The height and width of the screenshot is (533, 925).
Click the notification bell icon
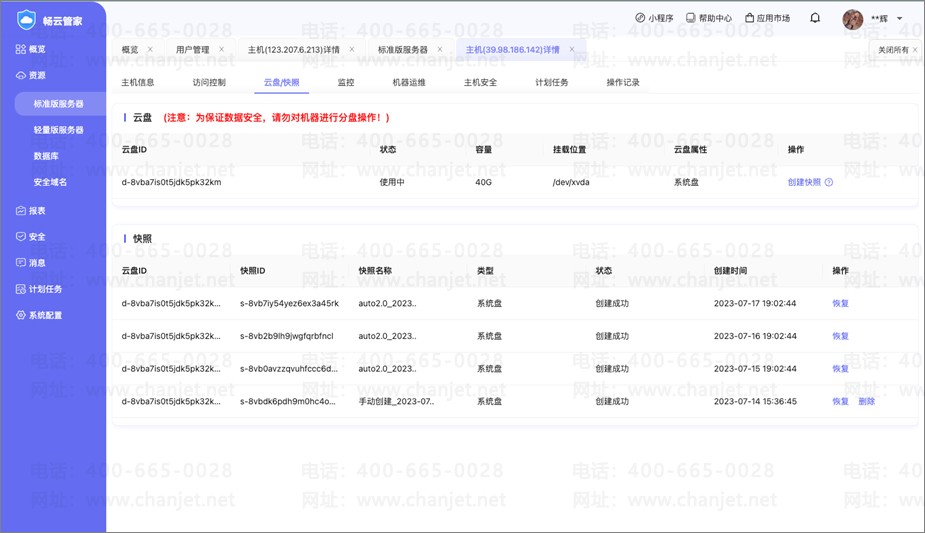[815, 18]
